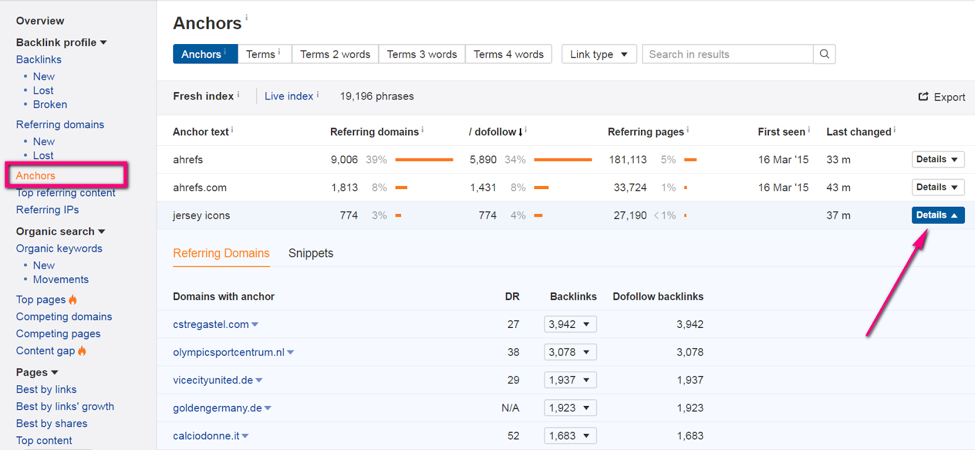
Task: Click orange referring domains bar for ahrefs
Action: click(x=424, y=159)
